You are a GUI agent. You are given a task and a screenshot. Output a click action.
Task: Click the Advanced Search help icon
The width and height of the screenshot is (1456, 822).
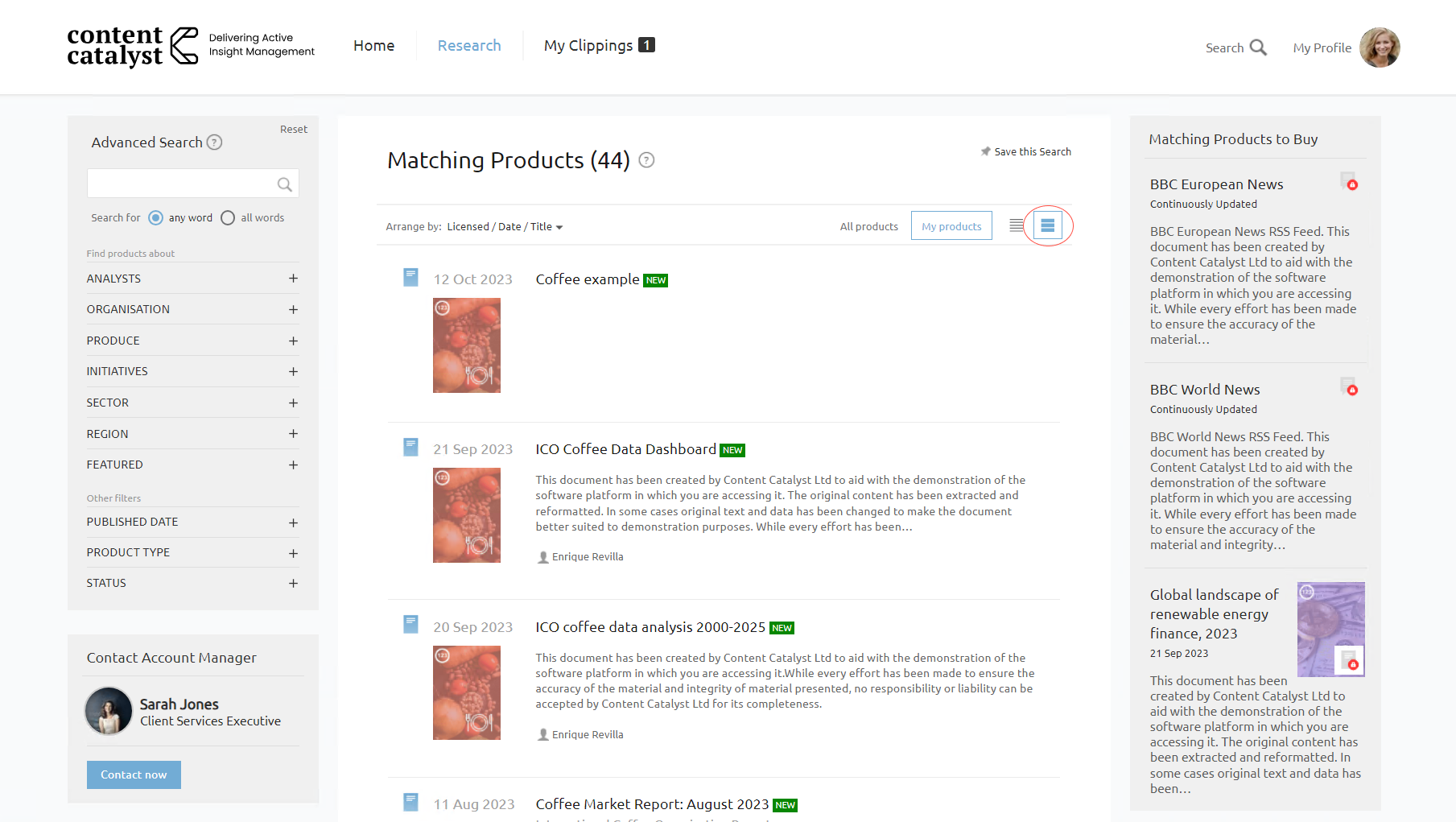[x=214, y=143]
